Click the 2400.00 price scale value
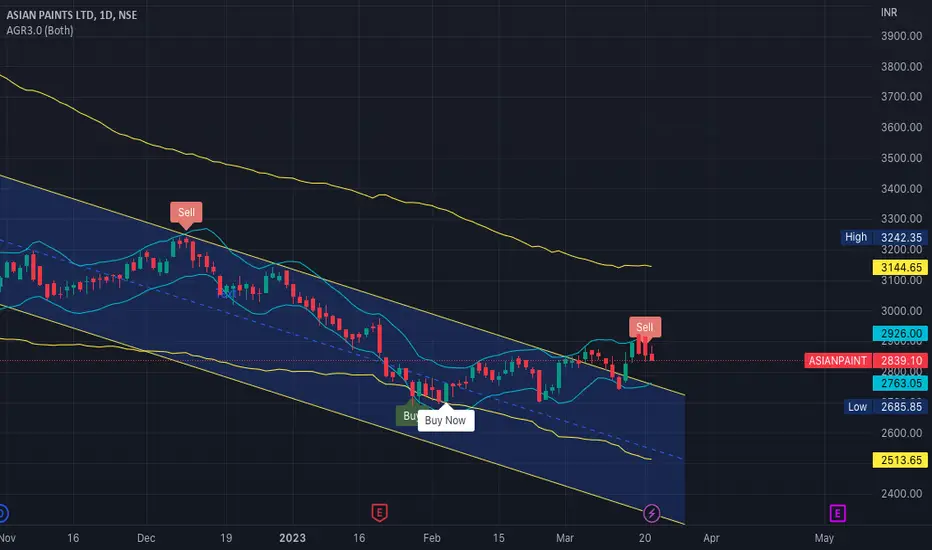Screen dimensions: 932x550 click(902, 494)
